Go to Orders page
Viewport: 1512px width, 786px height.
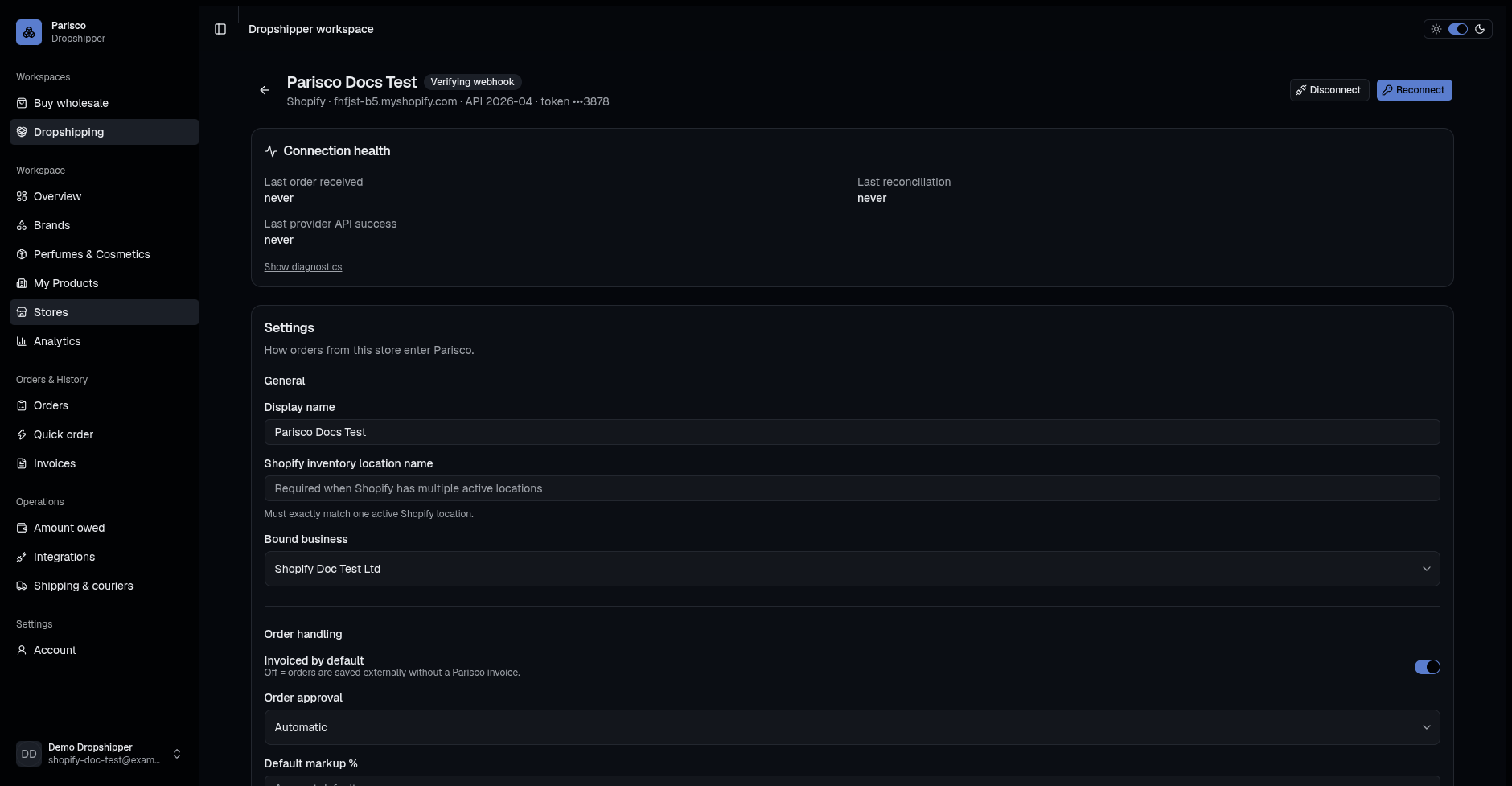tap(105, 405)
